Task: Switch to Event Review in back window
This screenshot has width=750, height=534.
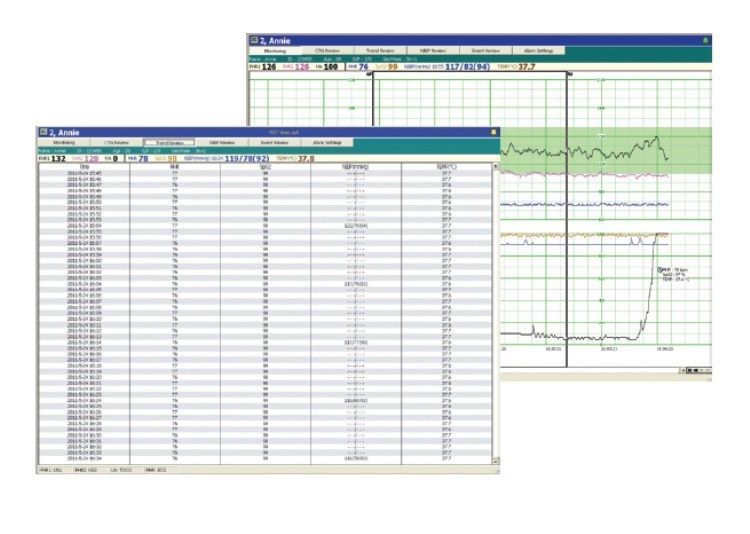Action: [482, 50]
